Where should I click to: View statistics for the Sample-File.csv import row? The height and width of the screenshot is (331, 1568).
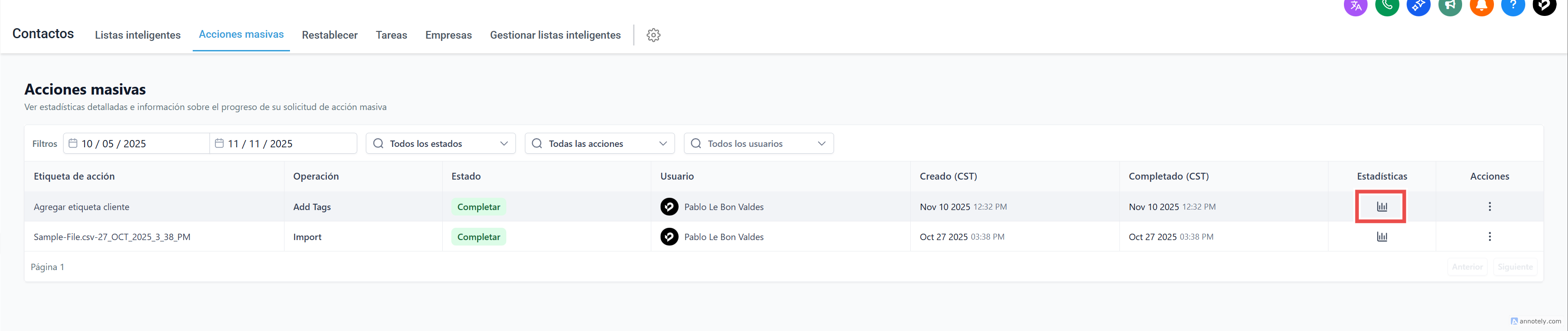click(x=1382, y=237)
